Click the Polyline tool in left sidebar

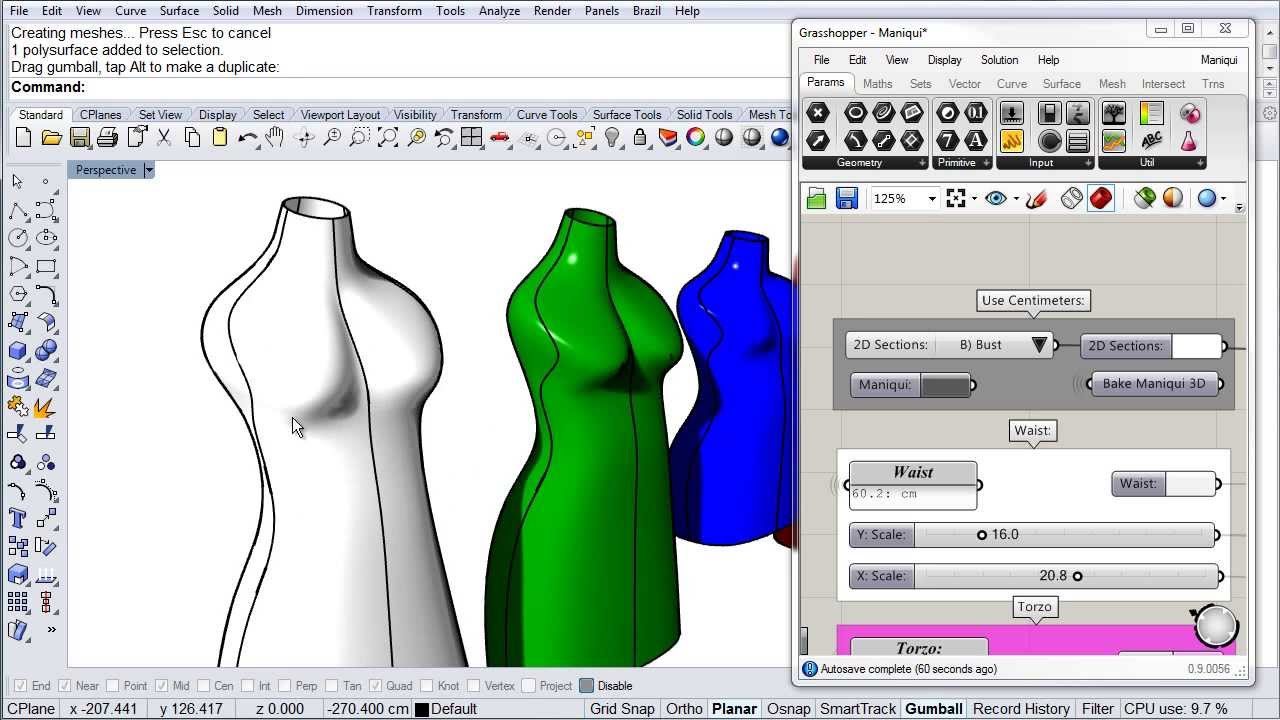17,210
